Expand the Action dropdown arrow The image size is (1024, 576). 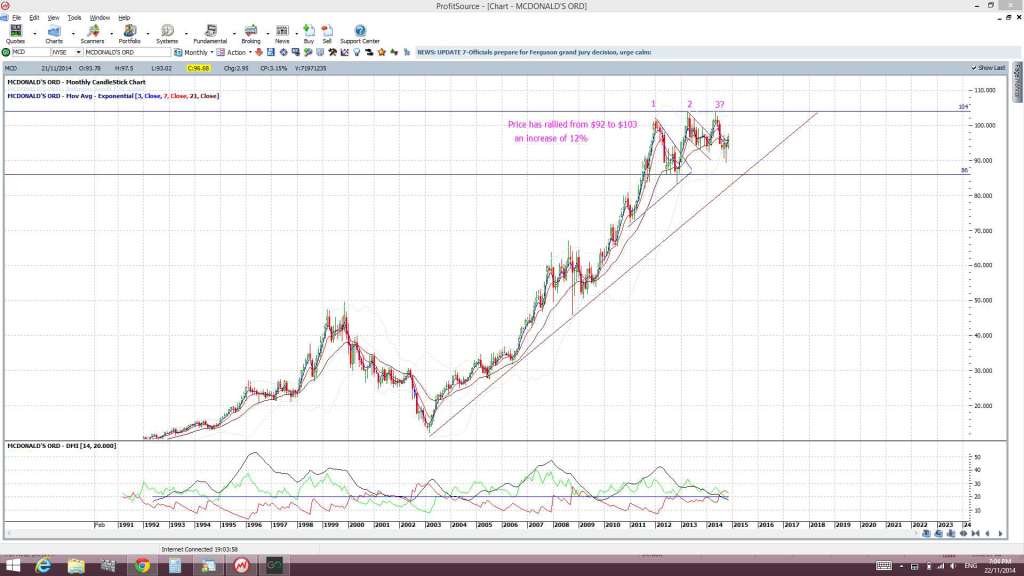click(x=250, y=52)
